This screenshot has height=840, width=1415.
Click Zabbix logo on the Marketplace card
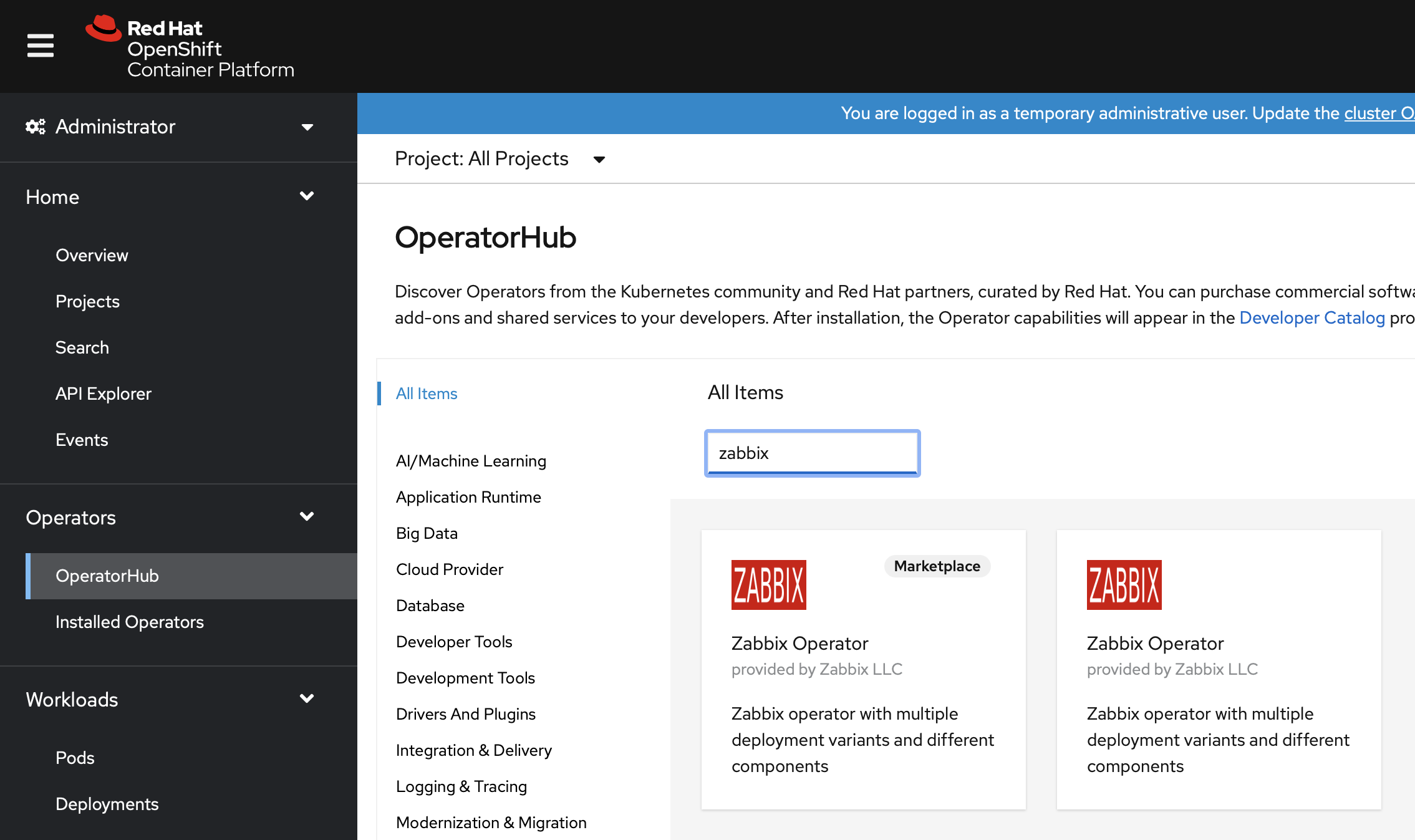tap(768, 584)
